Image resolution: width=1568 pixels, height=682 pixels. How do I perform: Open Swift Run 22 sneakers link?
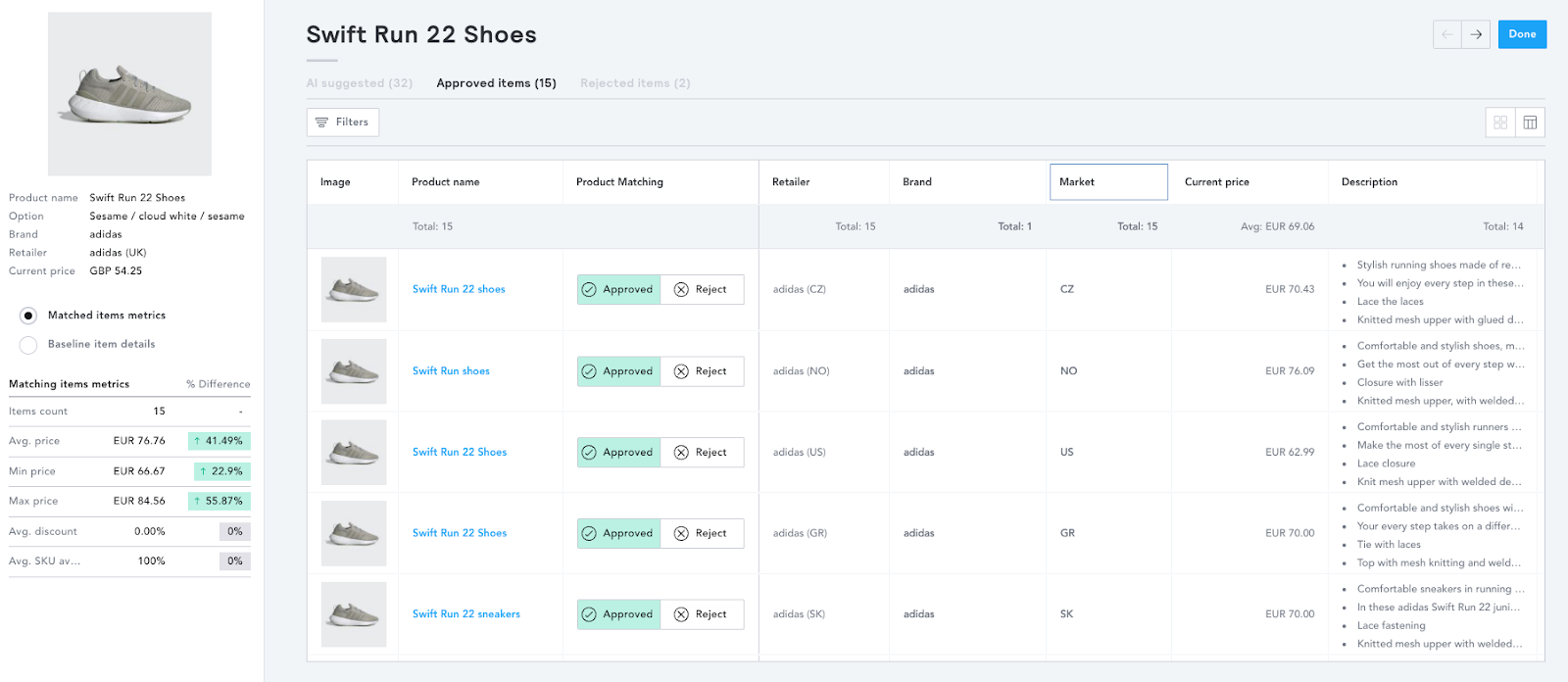[466, 614]
